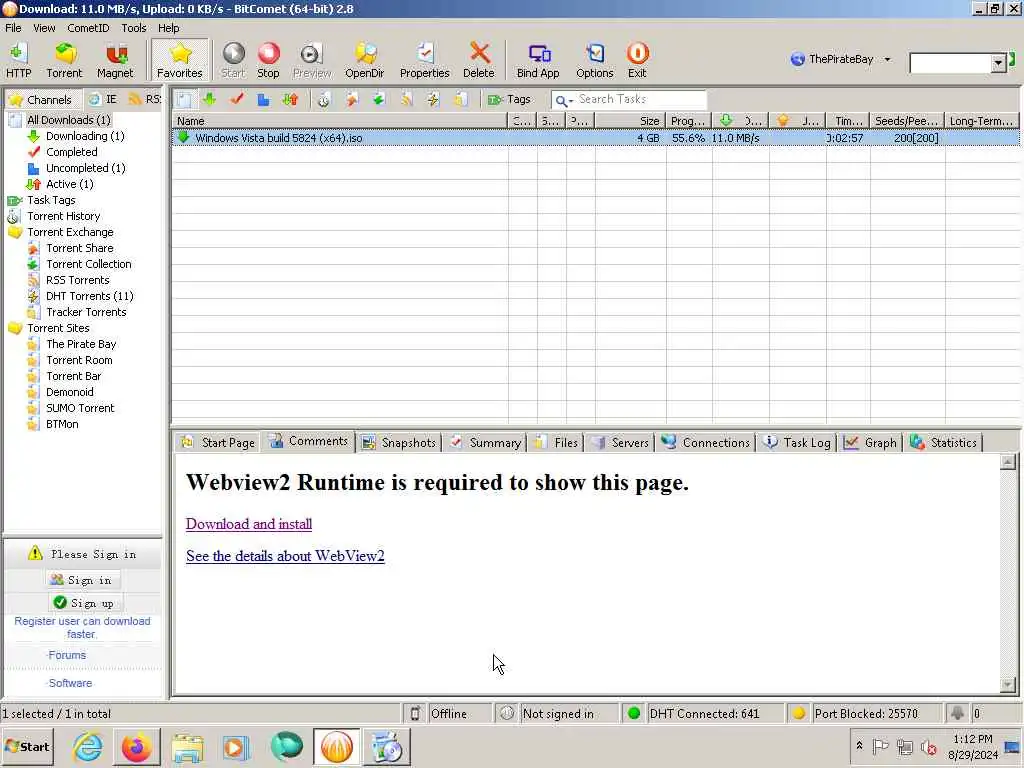
Task: Sort by the Size column header
Action: pos(630,121)
